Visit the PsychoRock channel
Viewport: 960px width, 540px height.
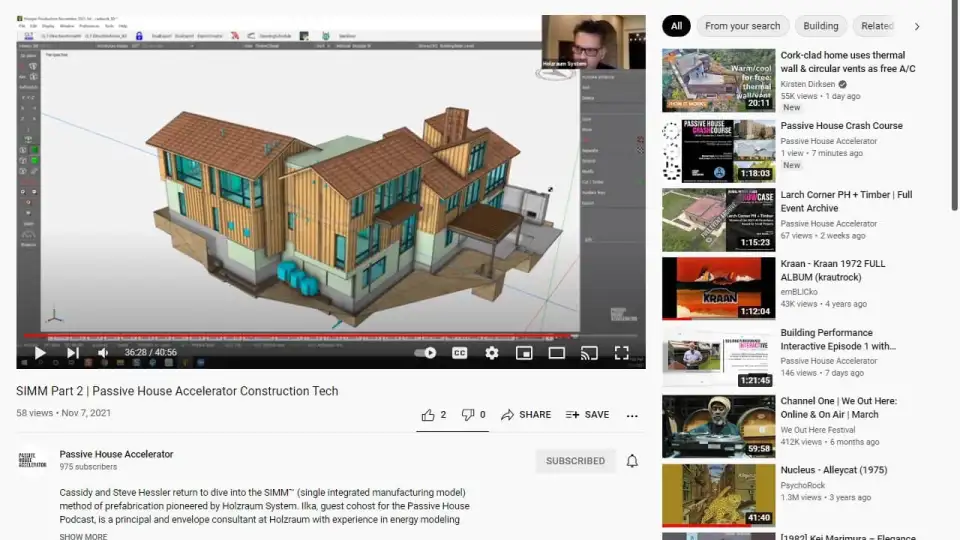(x=803, y=485)
